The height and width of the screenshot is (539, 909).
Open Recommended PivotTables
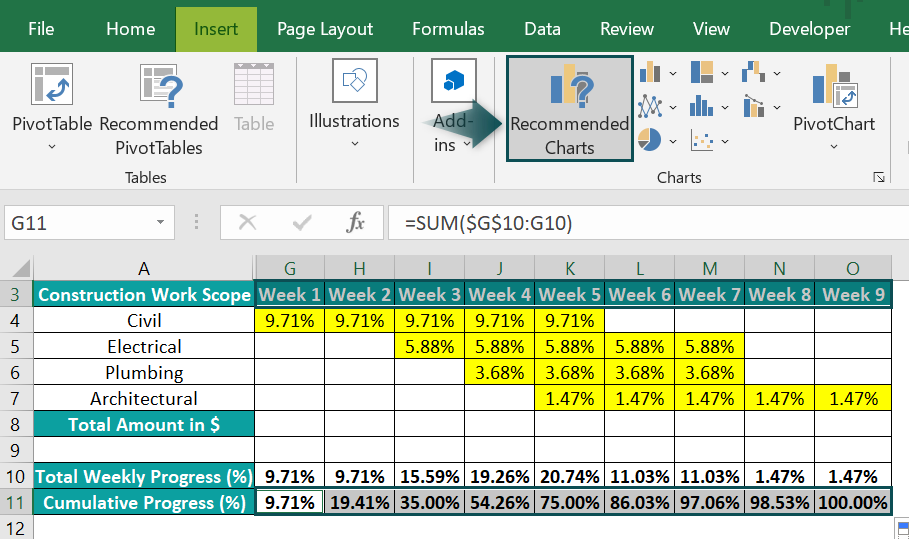tap(159, 110)
